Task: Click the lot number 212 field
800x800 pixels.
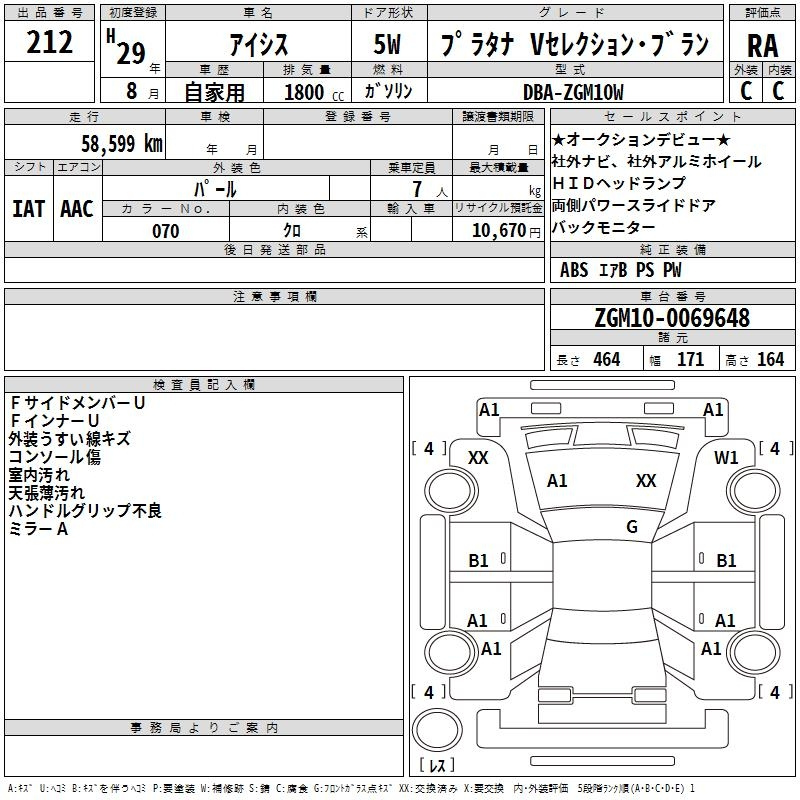Action: [x=49, y=42]
